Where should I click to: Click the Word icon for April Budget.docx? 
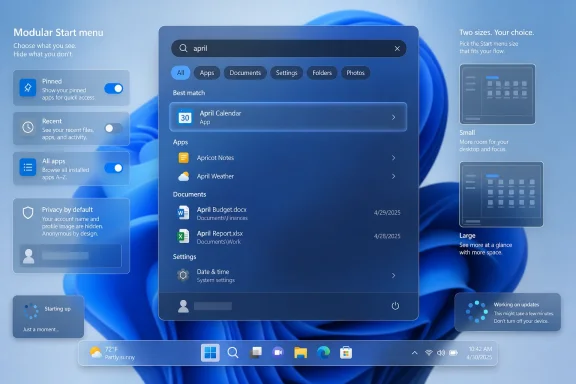183,213
